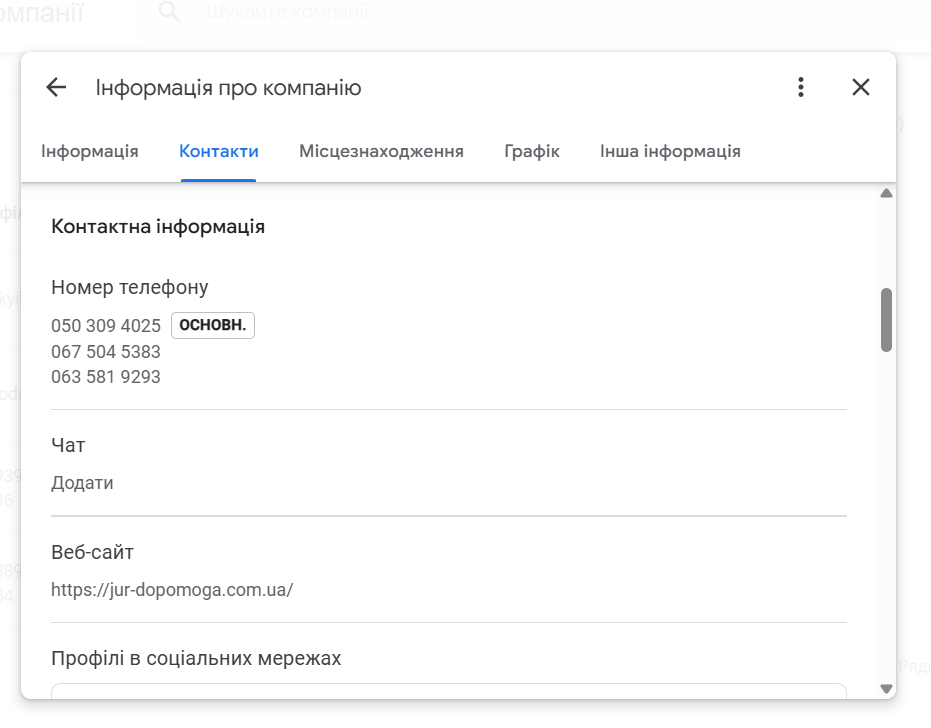931x728 pixels.
Task: Select phone number 067 504 5383
Action: tap(106, 352)
